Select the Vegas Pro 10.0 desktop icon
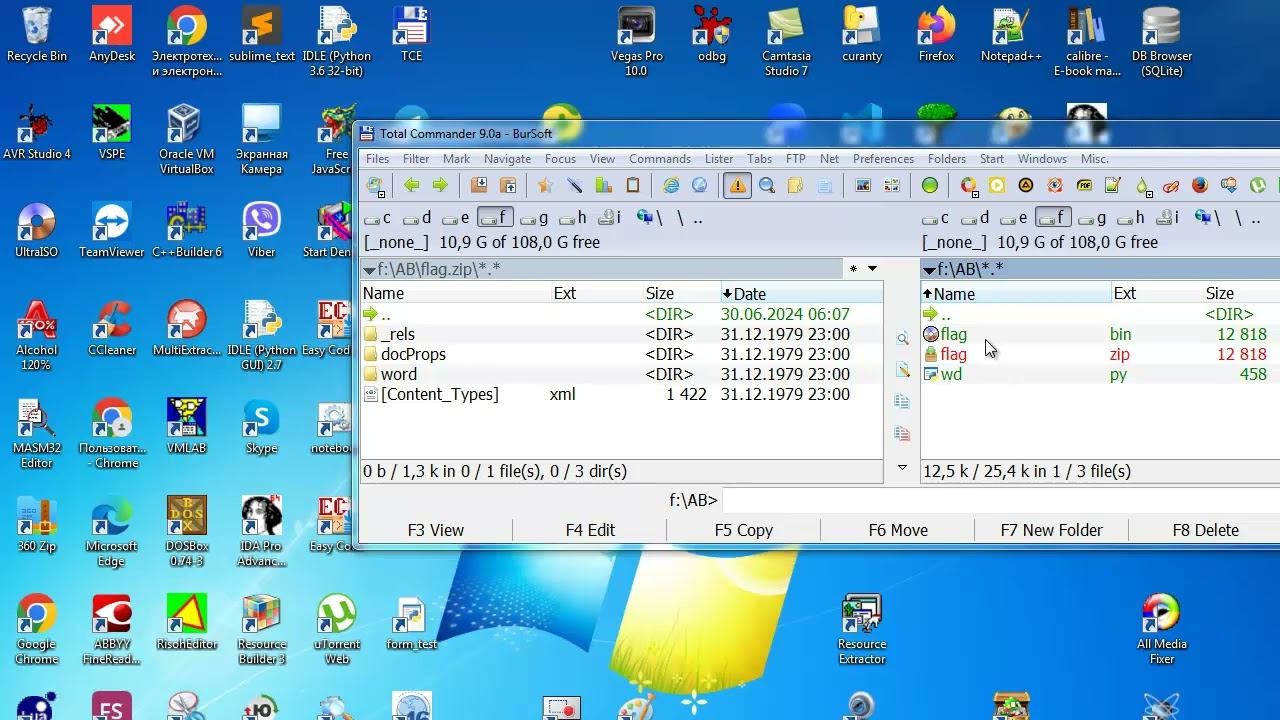This screenshot has height=720, width=1280. [x=637, y=42]
